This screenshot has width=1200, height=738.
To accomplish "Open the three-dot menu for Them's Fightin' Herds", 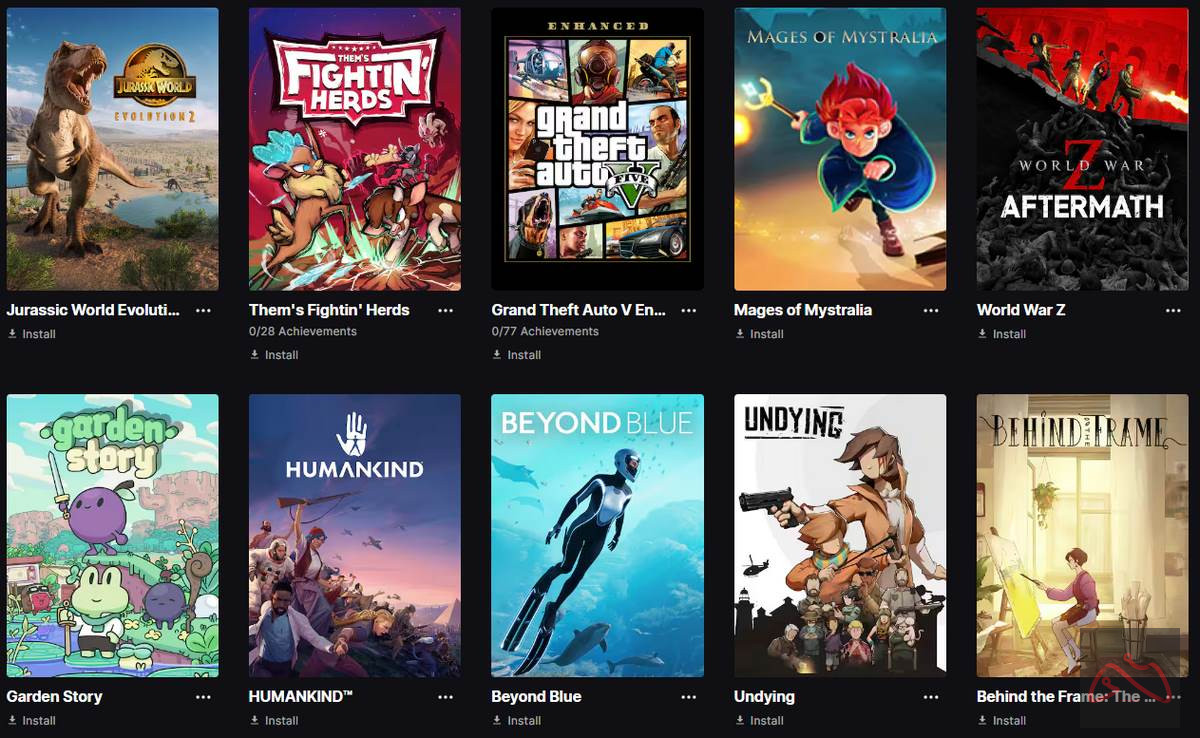I will [x=446, y=310].
